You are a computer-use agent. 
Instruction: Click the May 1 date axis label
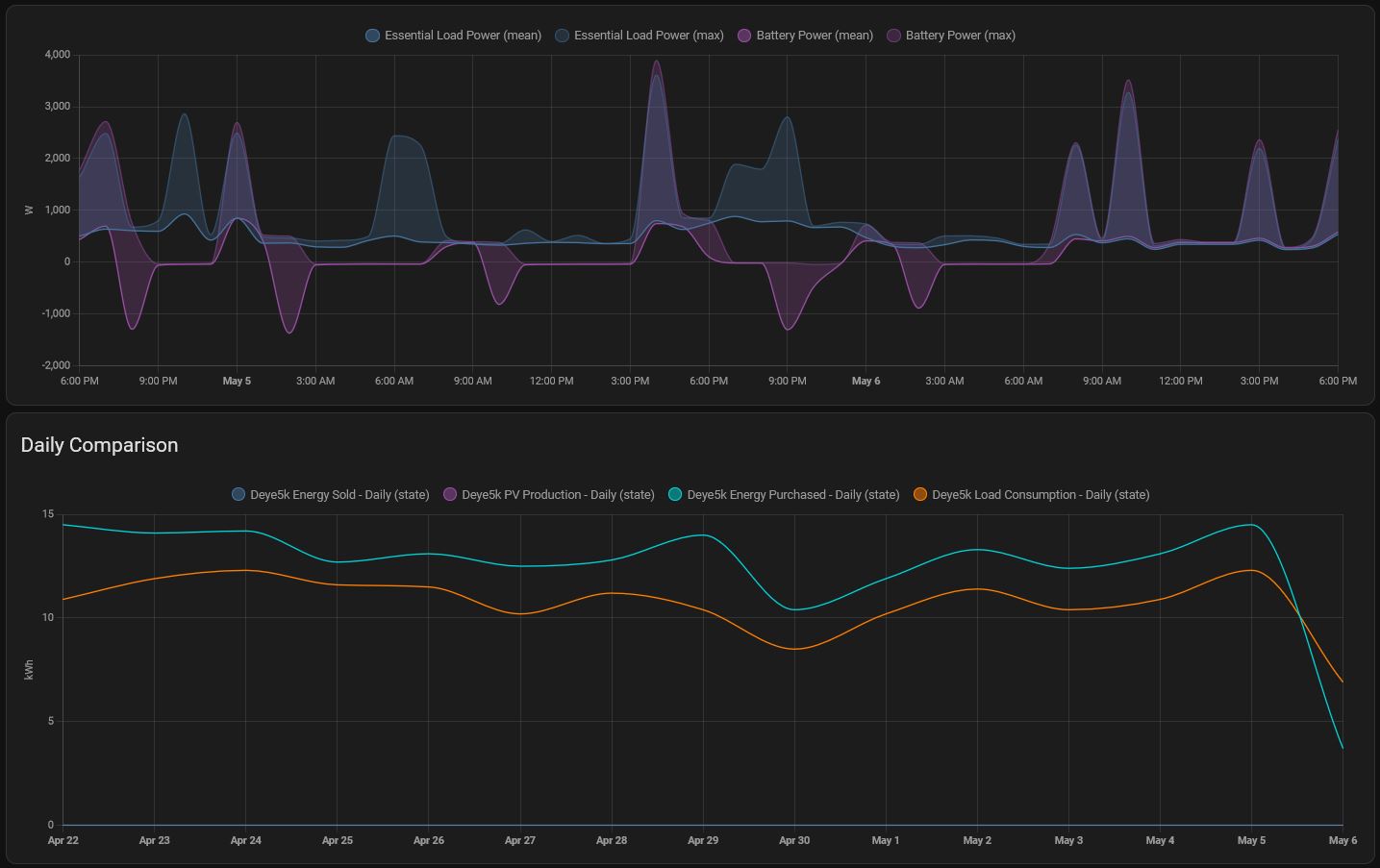(x=886, y=840)
